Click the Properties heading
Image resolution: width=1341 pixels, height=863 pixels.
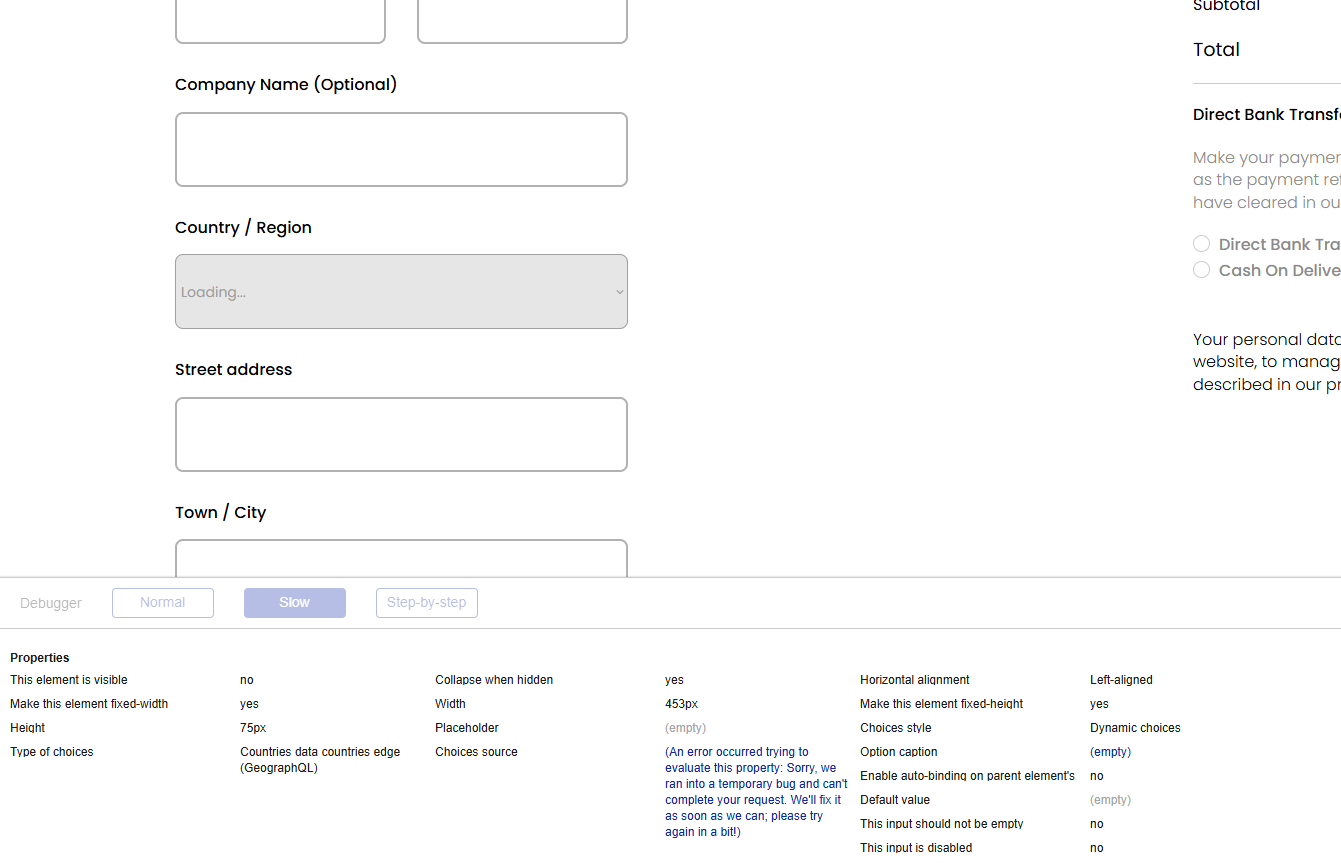point(40,658)
